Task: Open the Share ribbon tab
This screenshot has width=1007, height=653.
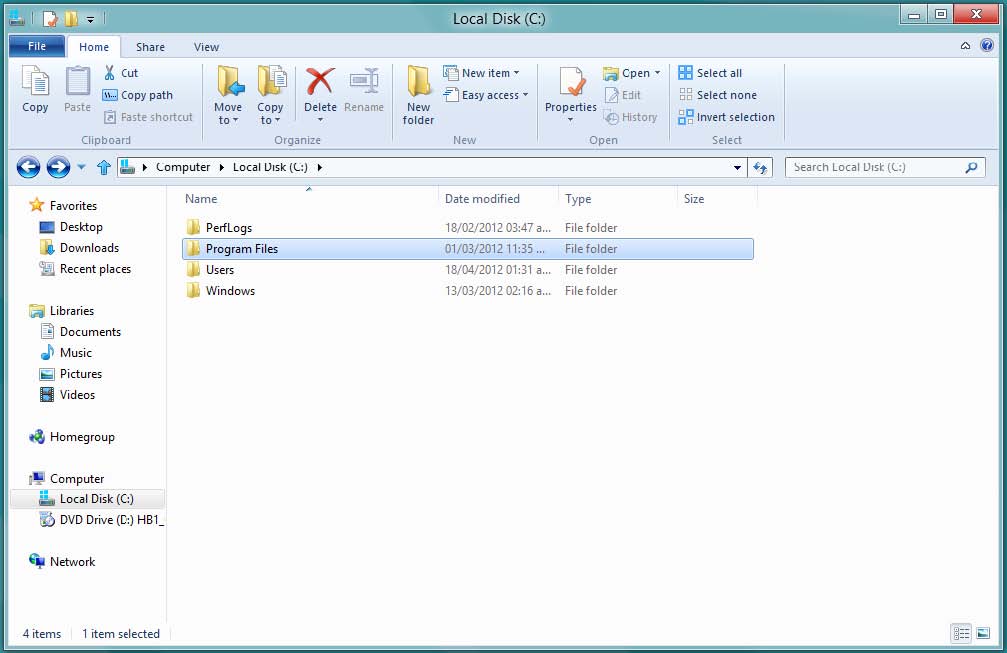Action: [x=151, y=47]
